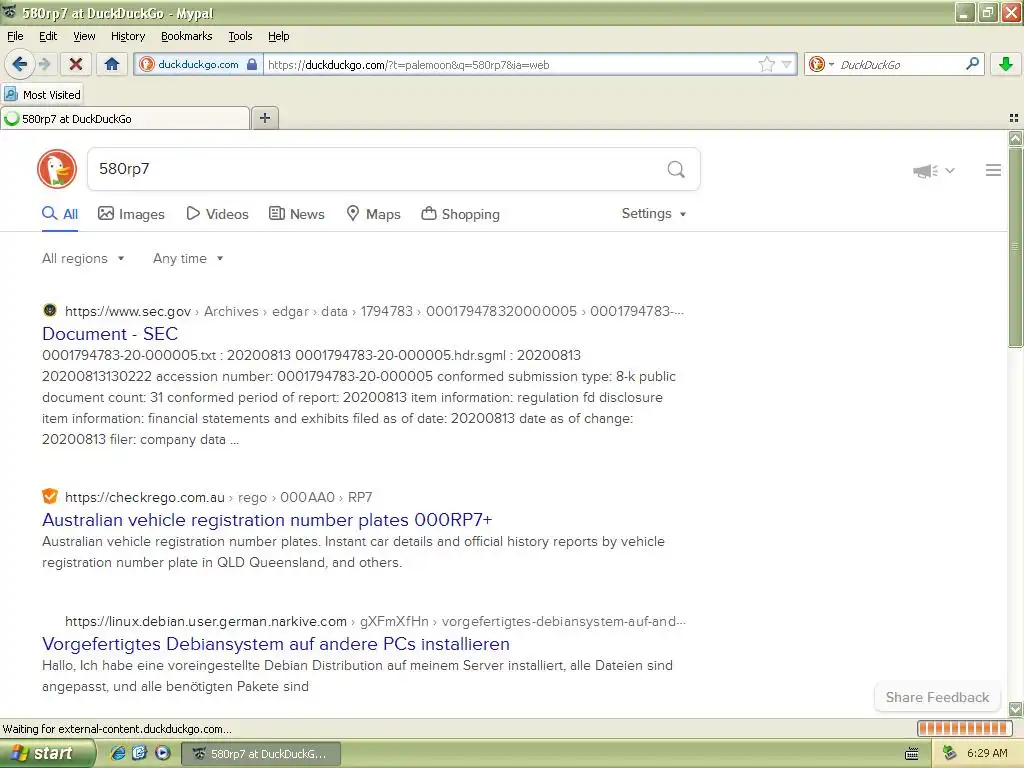Image resolution: width=1024 pixels, height=768 pixels.
Task: Open the Edit menu
Action: 48,36
